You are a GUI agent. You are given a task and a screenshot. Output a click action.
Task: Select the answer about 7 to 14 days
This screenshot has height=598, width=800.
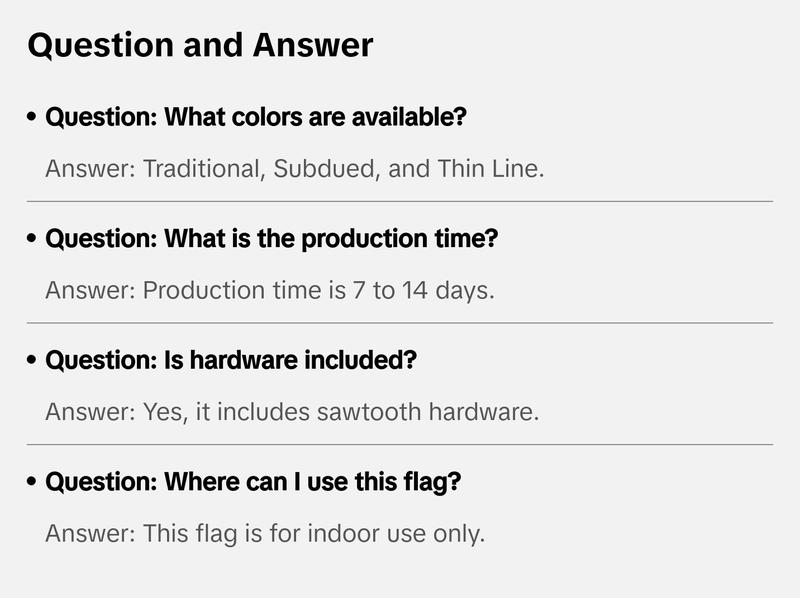tap(270, 290)
